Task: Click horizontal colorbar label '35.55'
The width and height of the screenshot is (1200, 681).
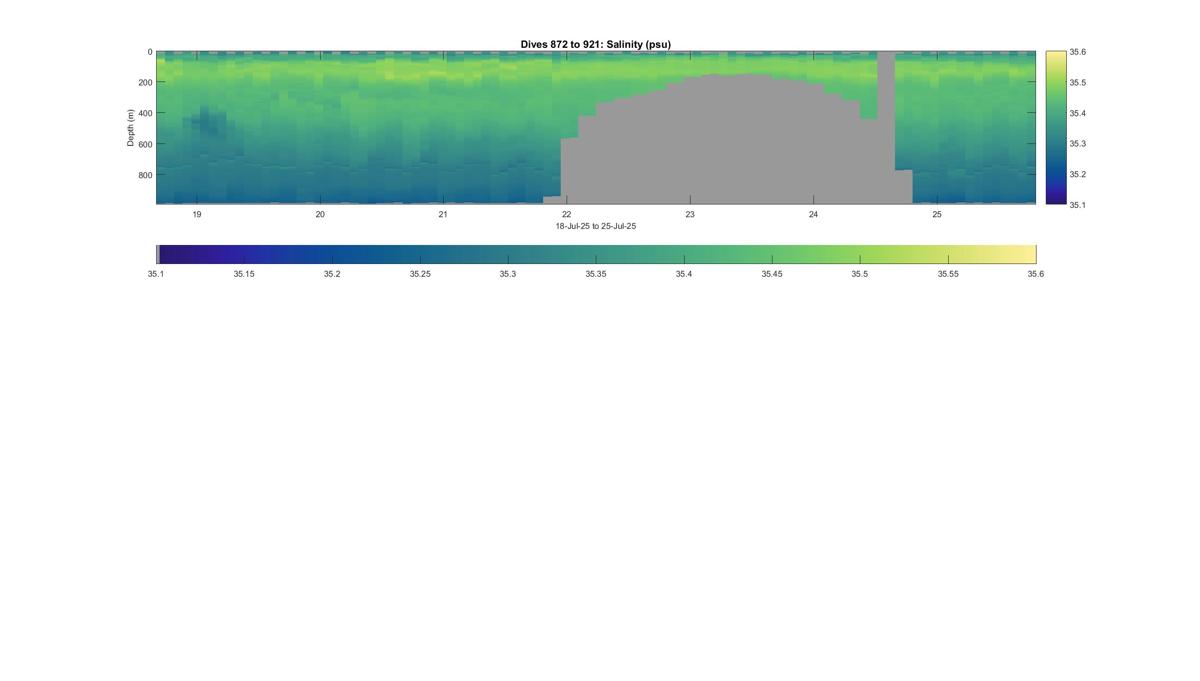Action: click(948, 273)
